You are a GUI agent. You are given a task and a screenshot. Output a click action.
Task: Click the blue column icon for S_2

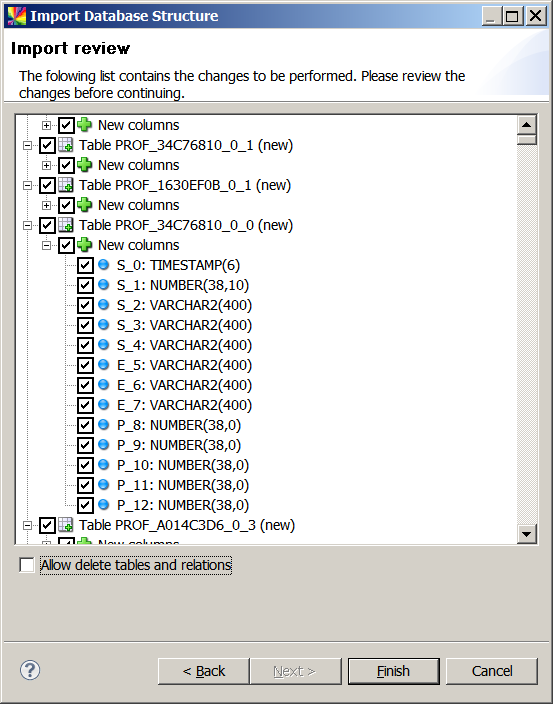click(x=104, y=304)
